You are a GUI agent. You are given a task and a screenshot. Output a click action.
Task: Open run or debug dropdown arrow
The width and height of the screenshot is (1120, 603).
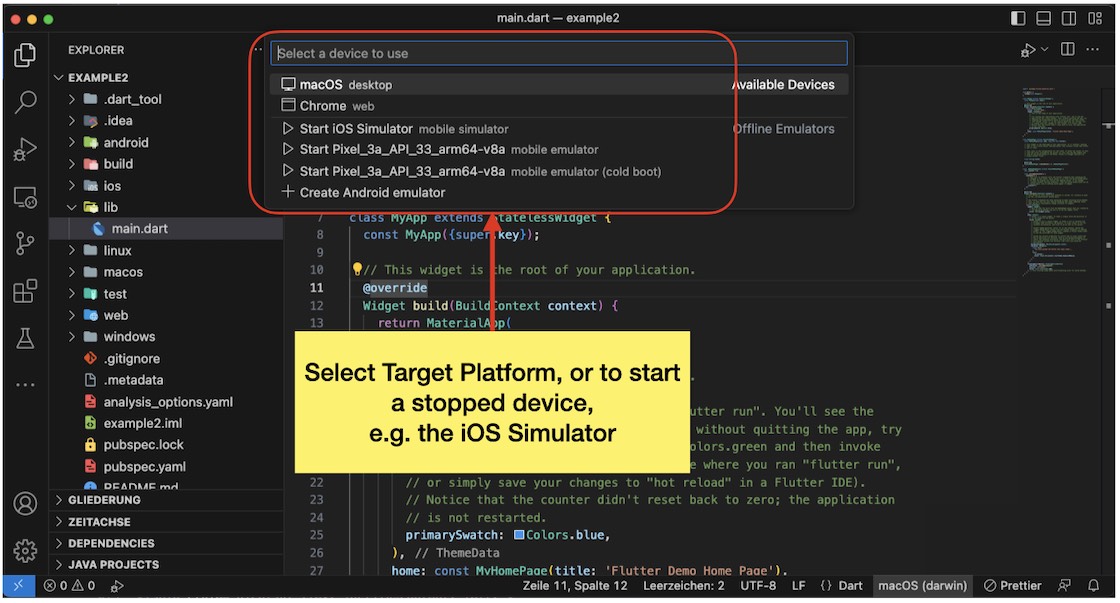1045,49
